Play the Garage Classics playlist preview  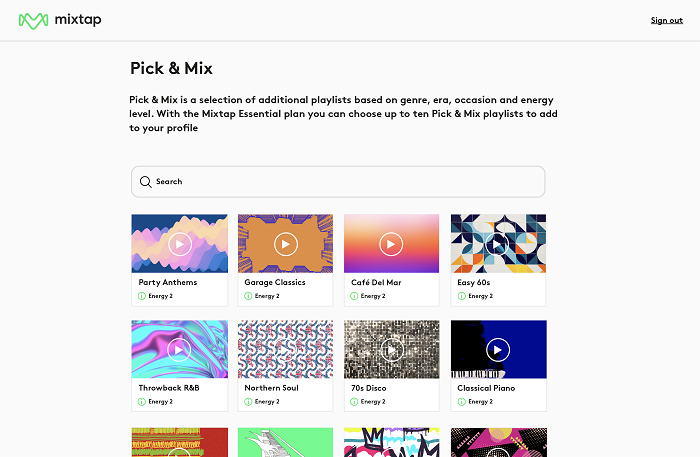pos(285,243)
